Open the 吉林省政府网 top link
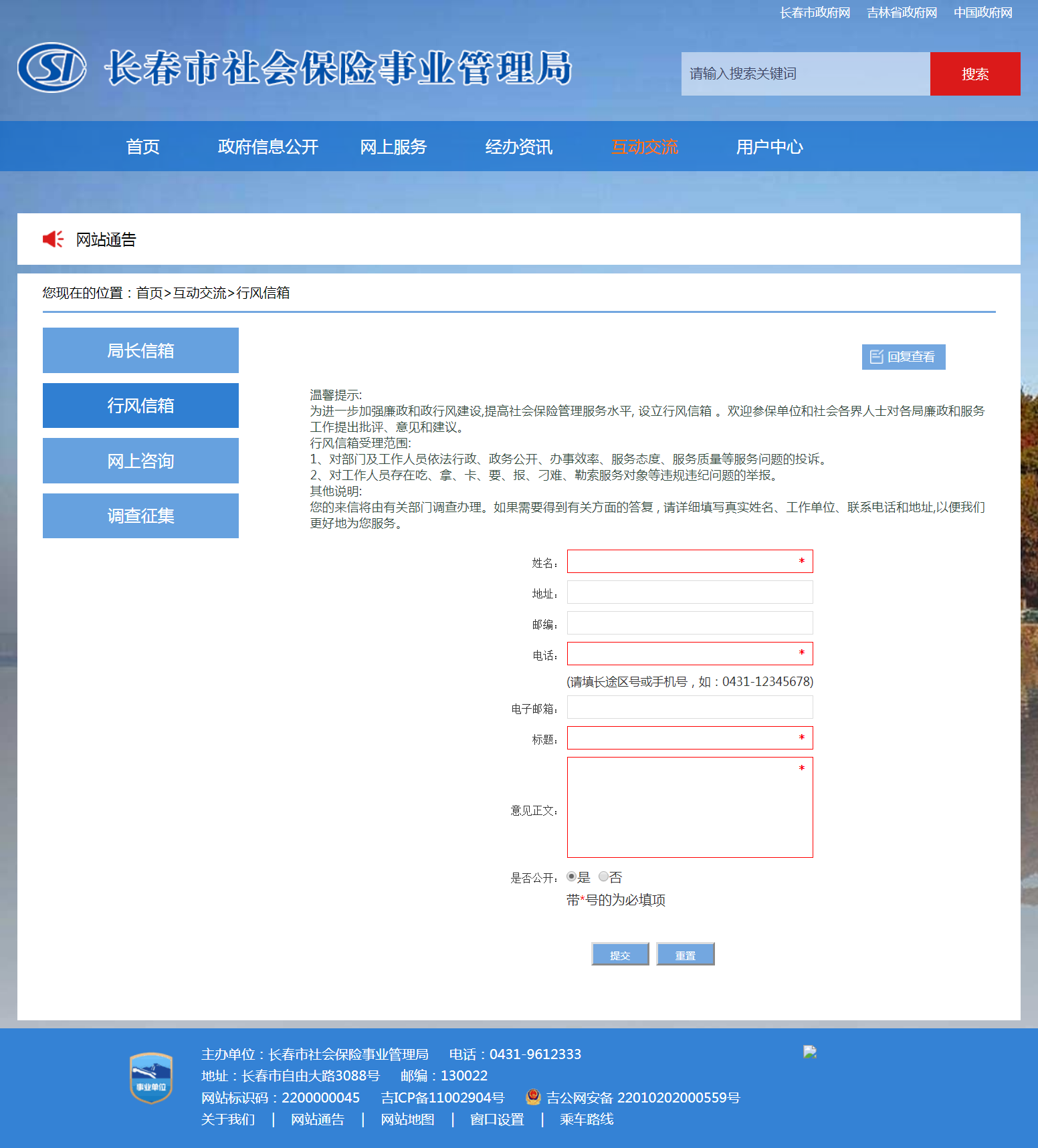 pos(902,13)
